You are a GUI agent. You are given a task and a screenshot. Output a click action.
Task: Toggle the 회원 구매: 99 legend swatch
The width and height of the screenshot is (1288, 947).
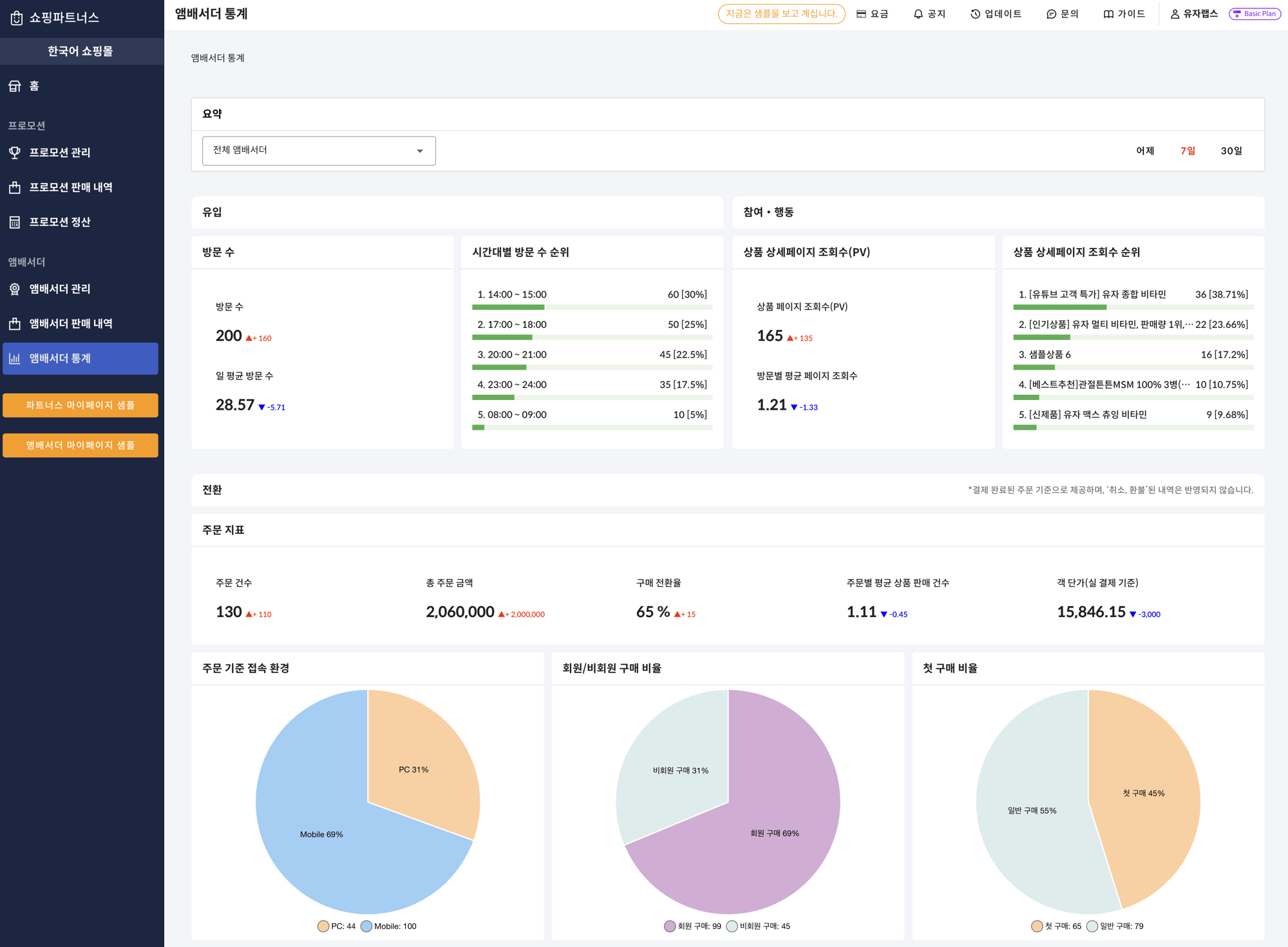(670, 926)
